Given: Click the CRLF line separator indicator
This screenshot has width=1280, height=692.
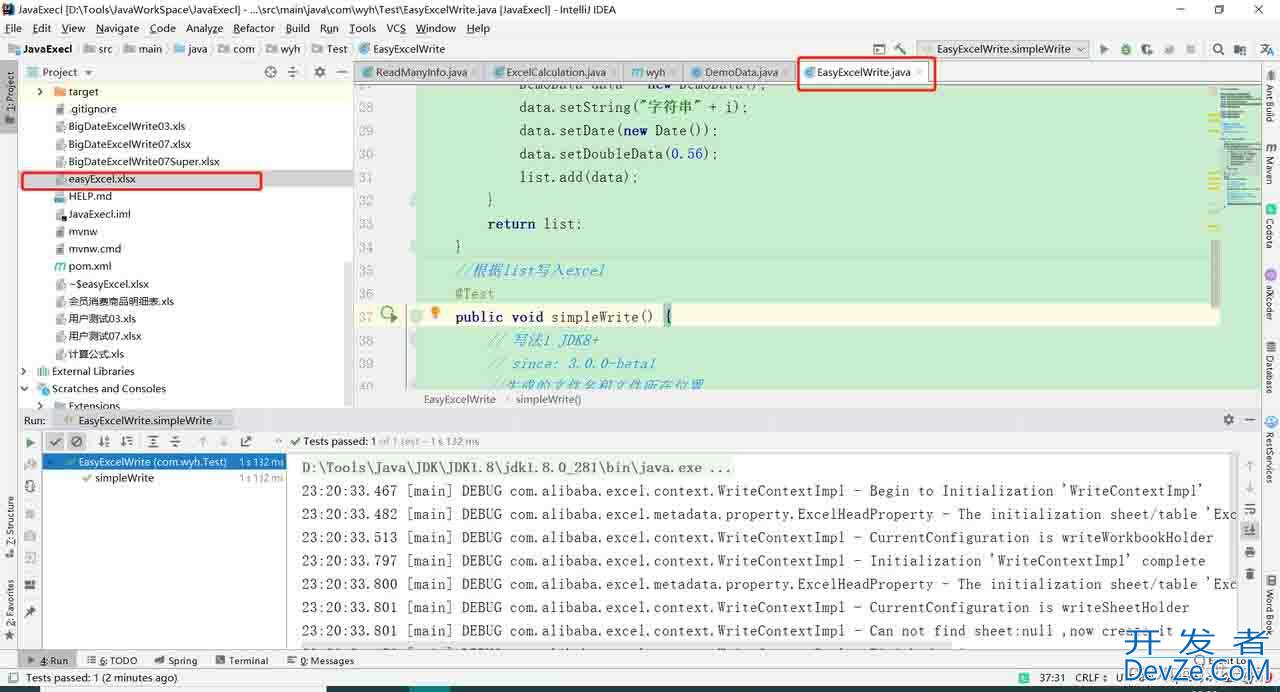Looking at the screenshot, I should (1090, 678).
